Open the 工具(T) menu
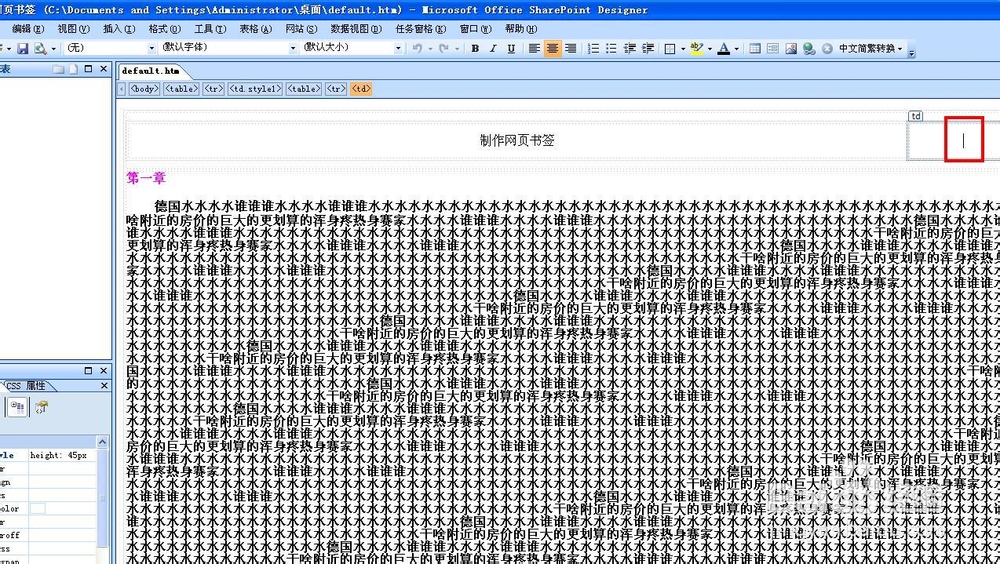 (x=210, y=29)
